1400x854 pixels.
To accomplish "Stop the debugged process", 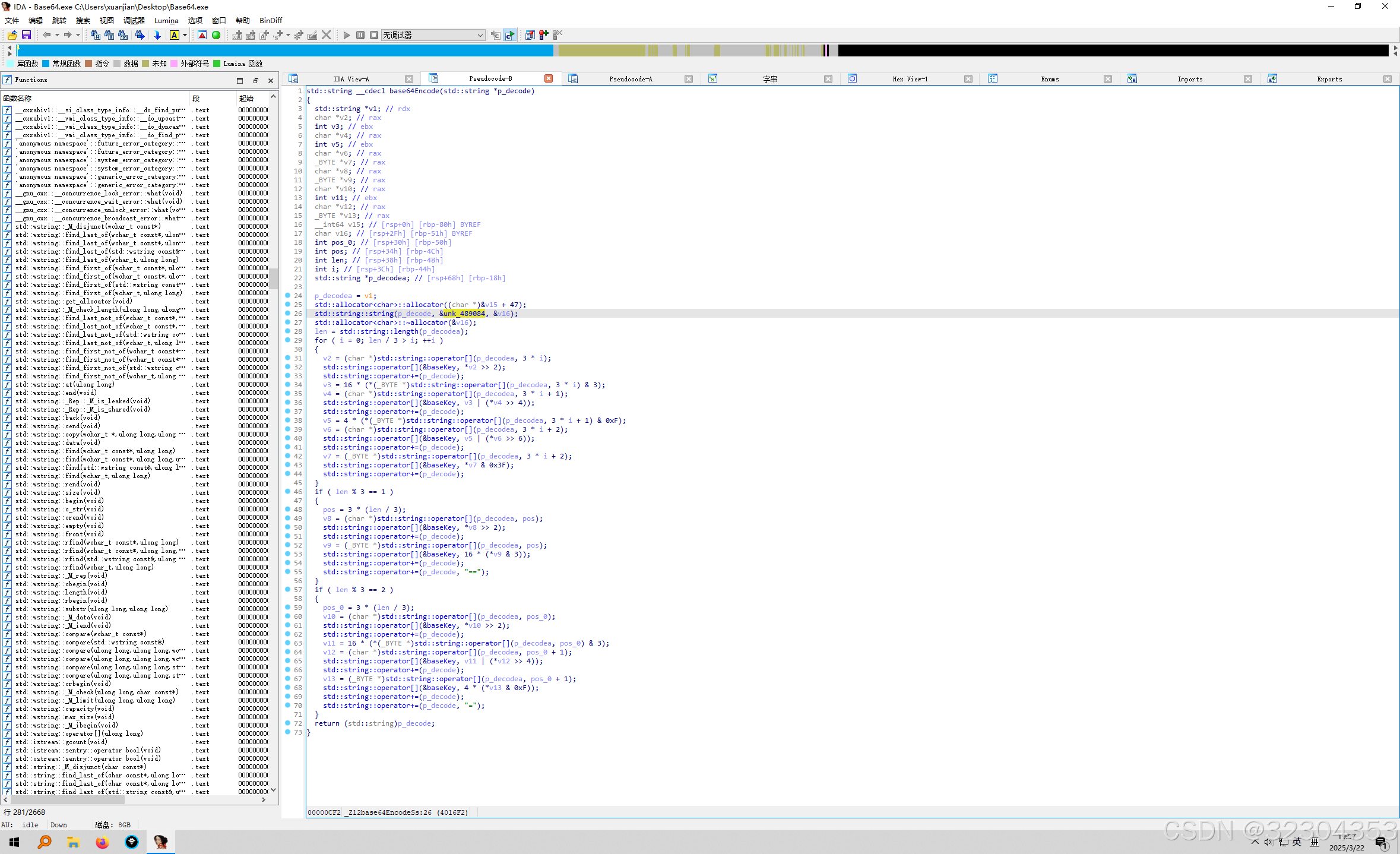I will pyautogui.click(x=374, y=35).
